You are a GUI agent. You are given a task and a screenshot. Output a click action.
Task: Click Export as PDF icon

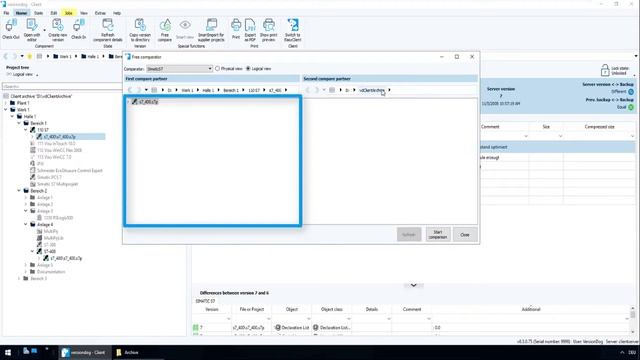(250, 25)
